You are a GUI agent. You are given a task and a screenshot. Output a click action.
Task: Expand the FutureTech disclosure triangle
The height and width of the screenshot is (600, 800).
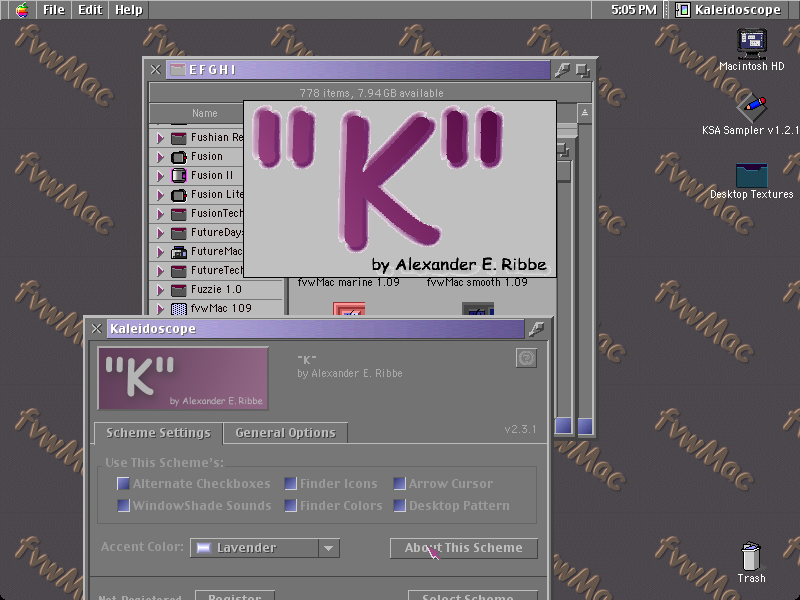pyautogui.click(x=160, y=271)
